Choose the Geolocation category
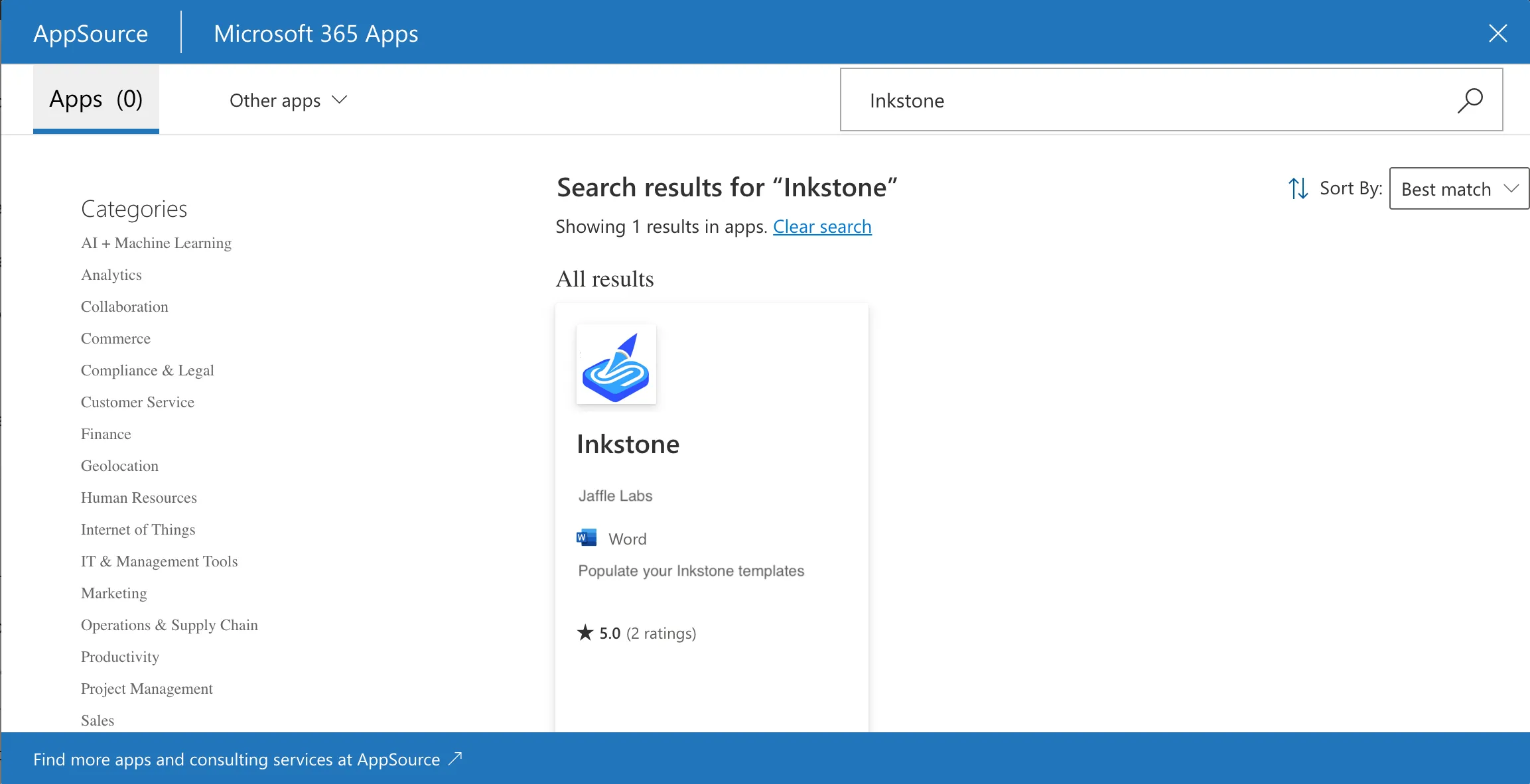The height and width of the screenshot is (784, 1530). click(x=119, y=466)
